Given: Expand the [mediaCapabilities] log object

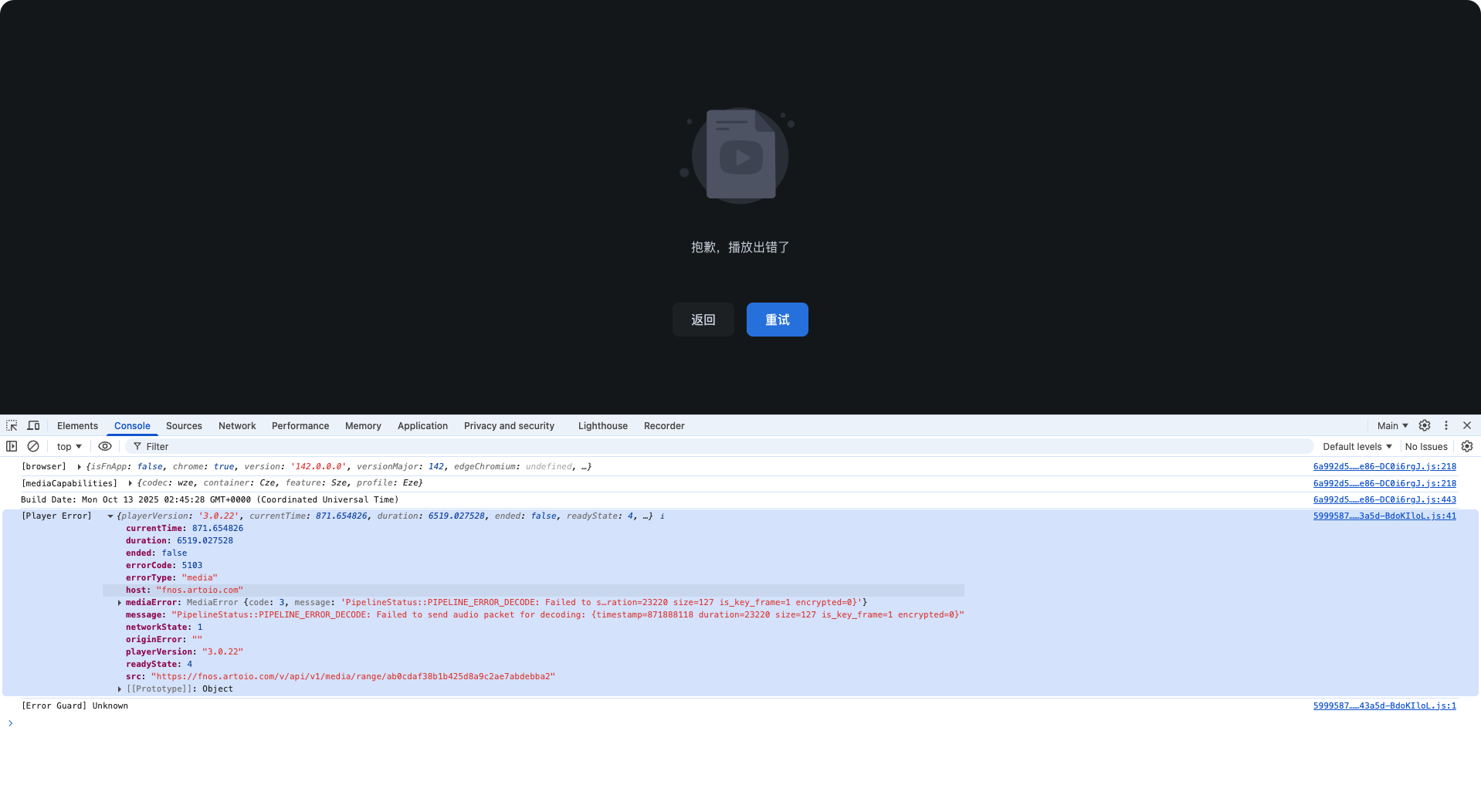Looking at the screenshot, I should click(x=130, y=483).
